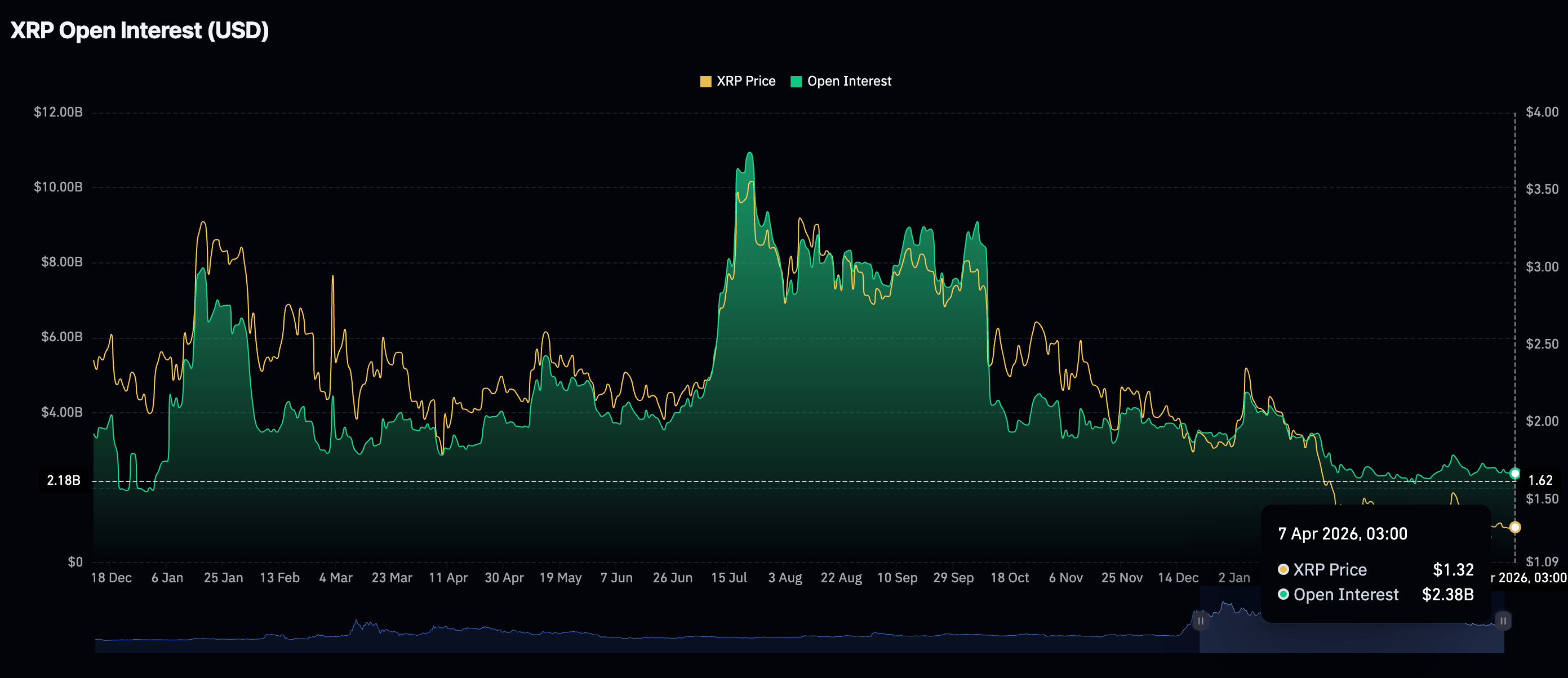The image size is (1568, 678).
Task: Toggle XRP Price series via legend label
Action: click(x=745, y=82)
